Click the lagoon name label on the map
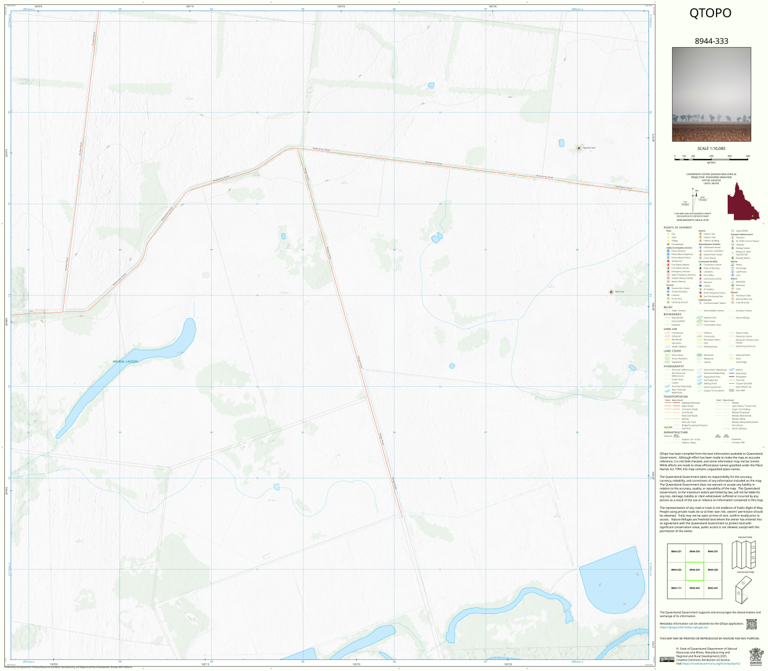The image size is (768, 671). pos(125,361)
